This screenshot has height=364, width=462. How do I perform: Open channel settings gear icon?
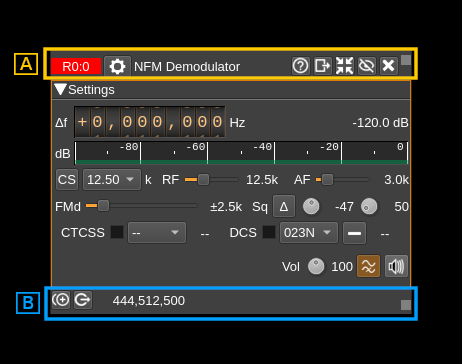pos(117,66)
